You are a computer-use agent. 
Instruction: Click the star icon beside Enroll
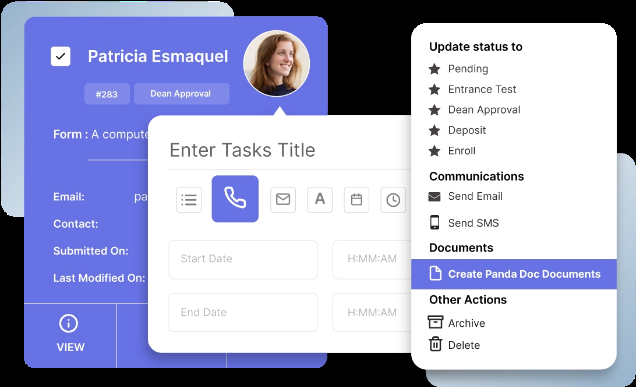[434, 151]
